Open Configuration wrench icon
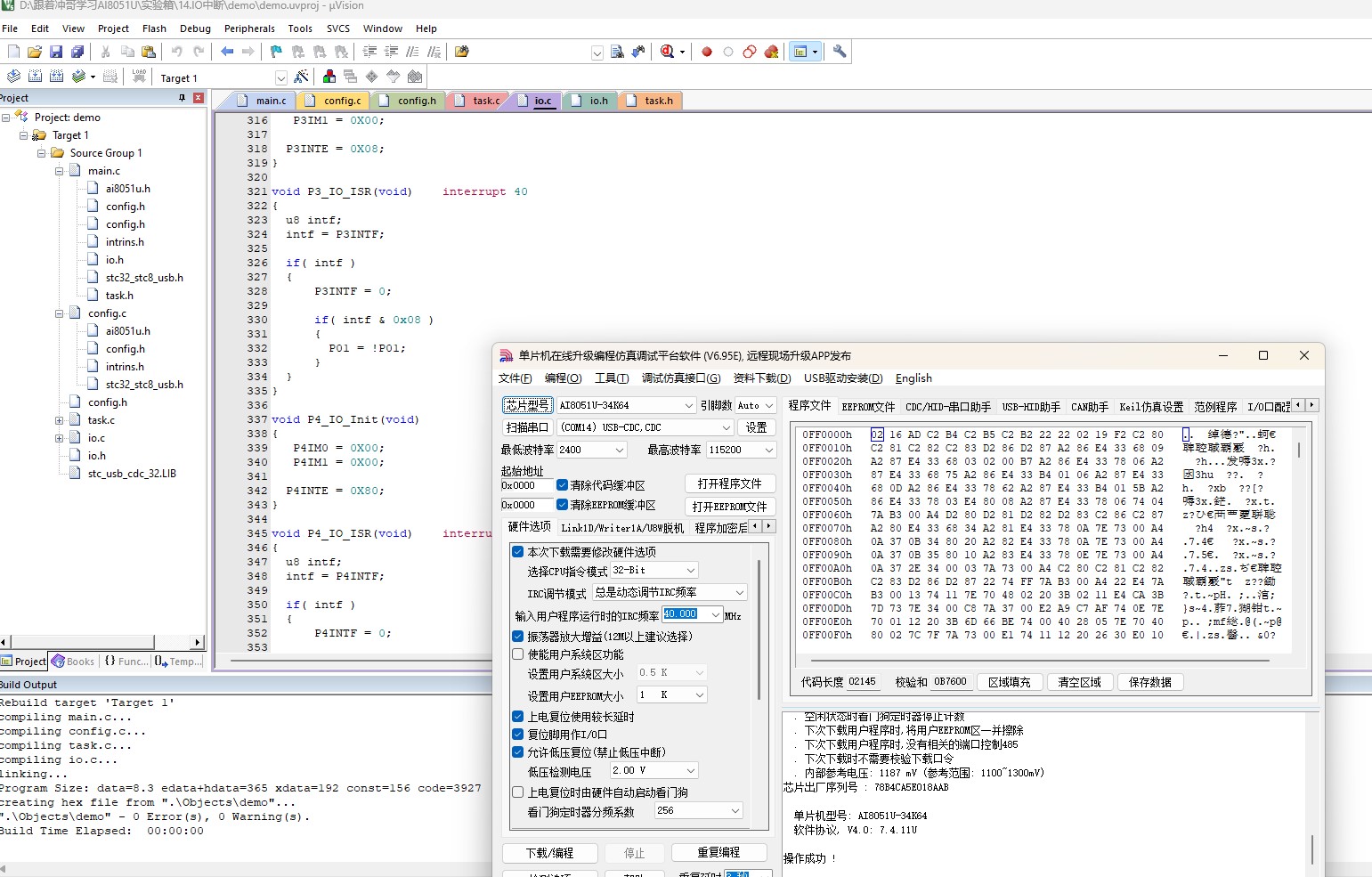Screen dimensions: 1372x877 click(840, 52)
